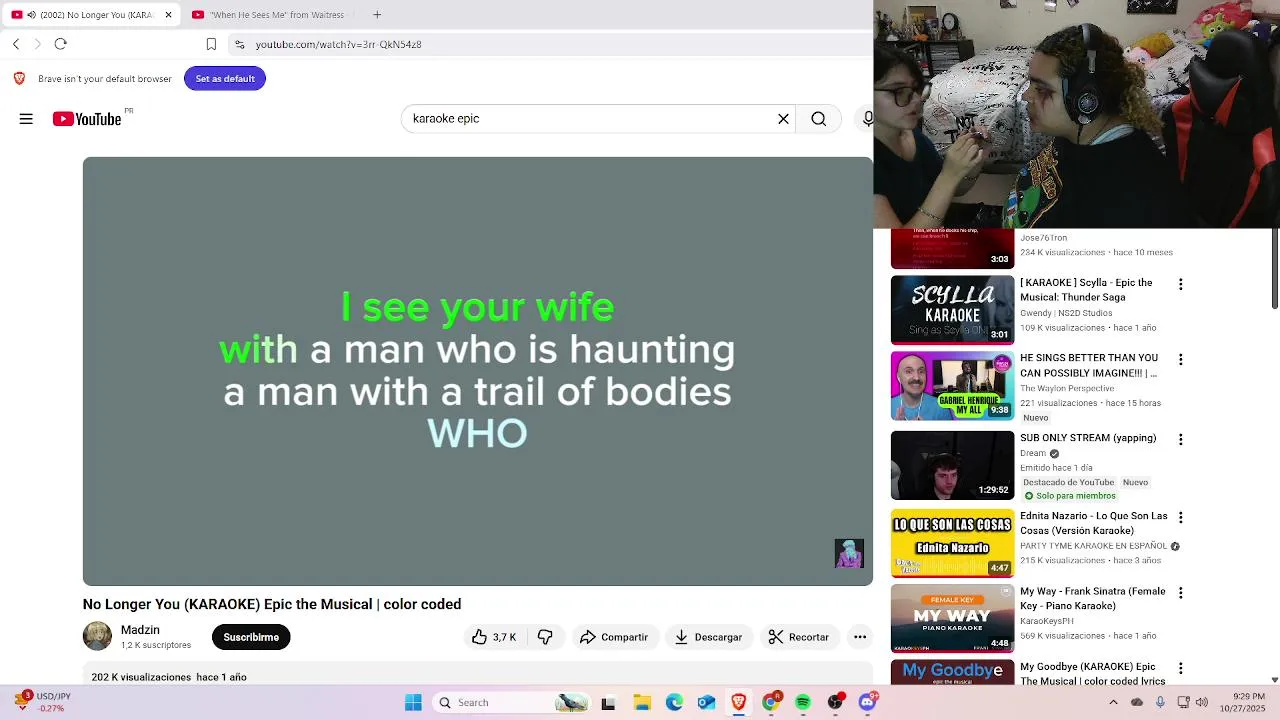Open options for Ednita Nazario video
This screenshot has width=1280, height=720.
[x=1180, y=518]
